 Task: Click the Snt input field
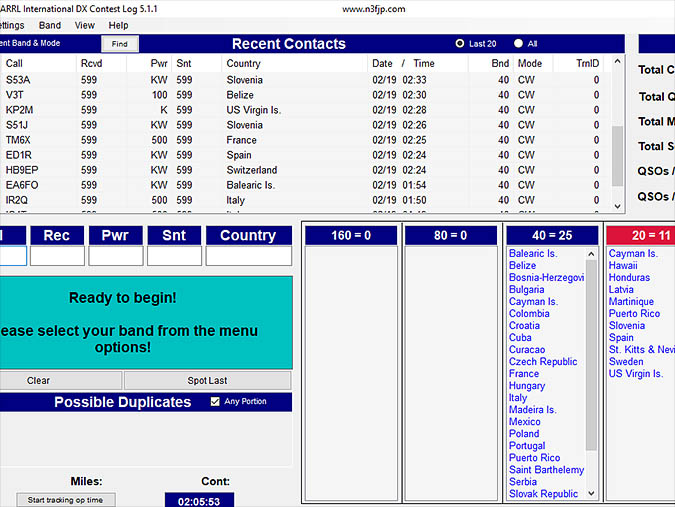(x=174, y=256)
